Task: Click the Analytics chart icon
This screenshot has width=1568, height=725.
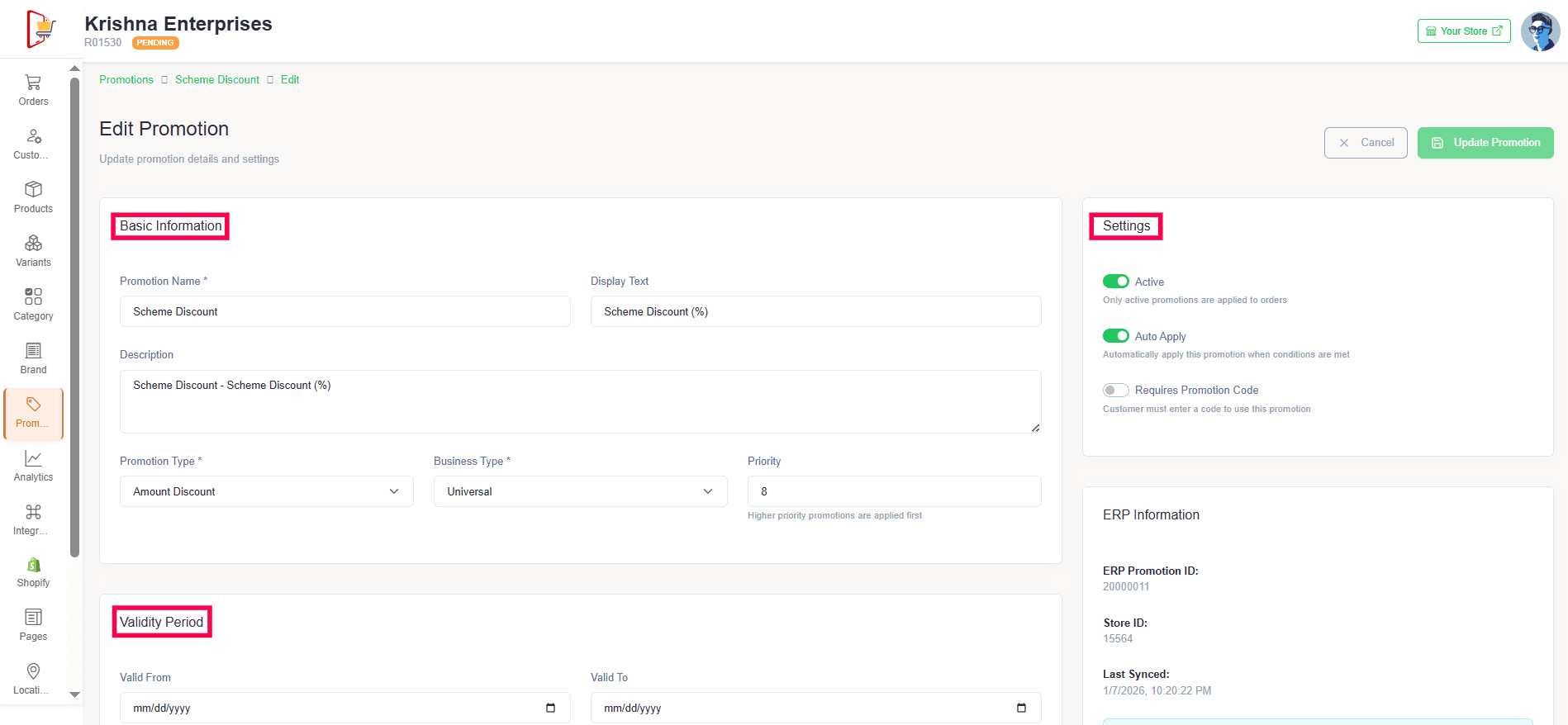Action: click(33, 458)
